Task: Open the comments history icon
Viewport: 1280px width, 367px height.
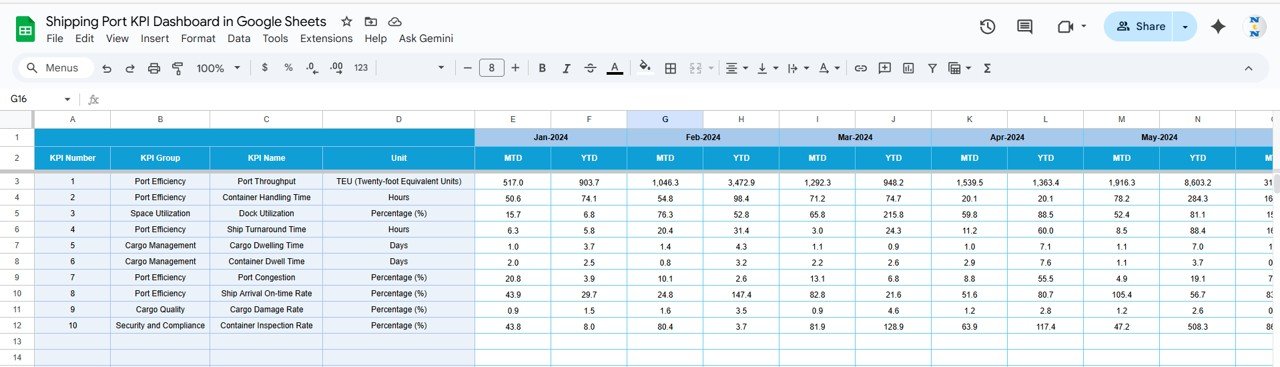Action: pos(1025,27)
